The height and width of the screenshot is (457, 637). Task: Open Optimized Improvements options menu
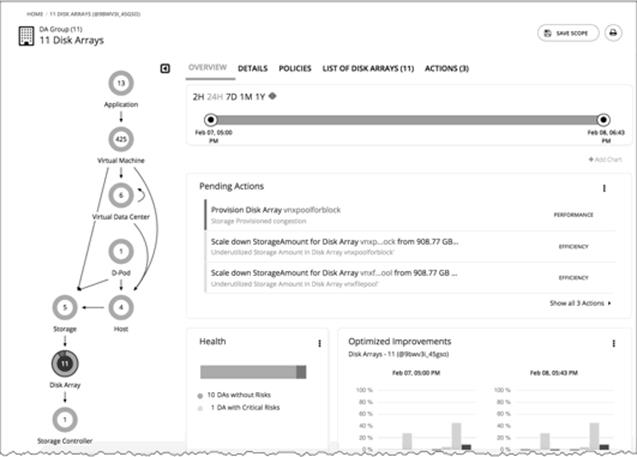coord(614,344)
